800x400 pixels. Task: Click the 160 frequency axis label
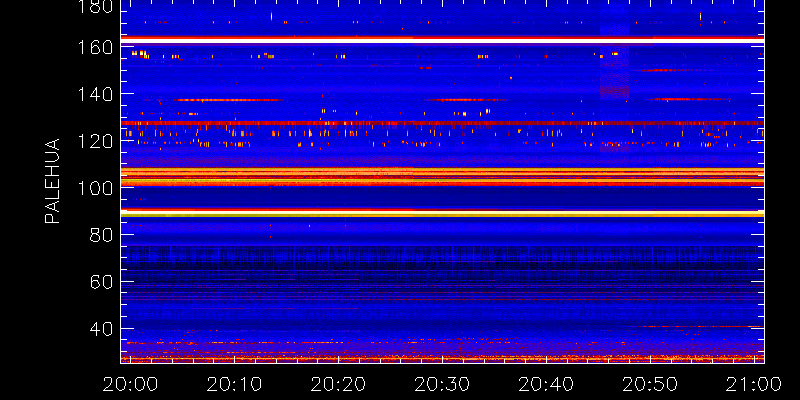tap(94, 47)
